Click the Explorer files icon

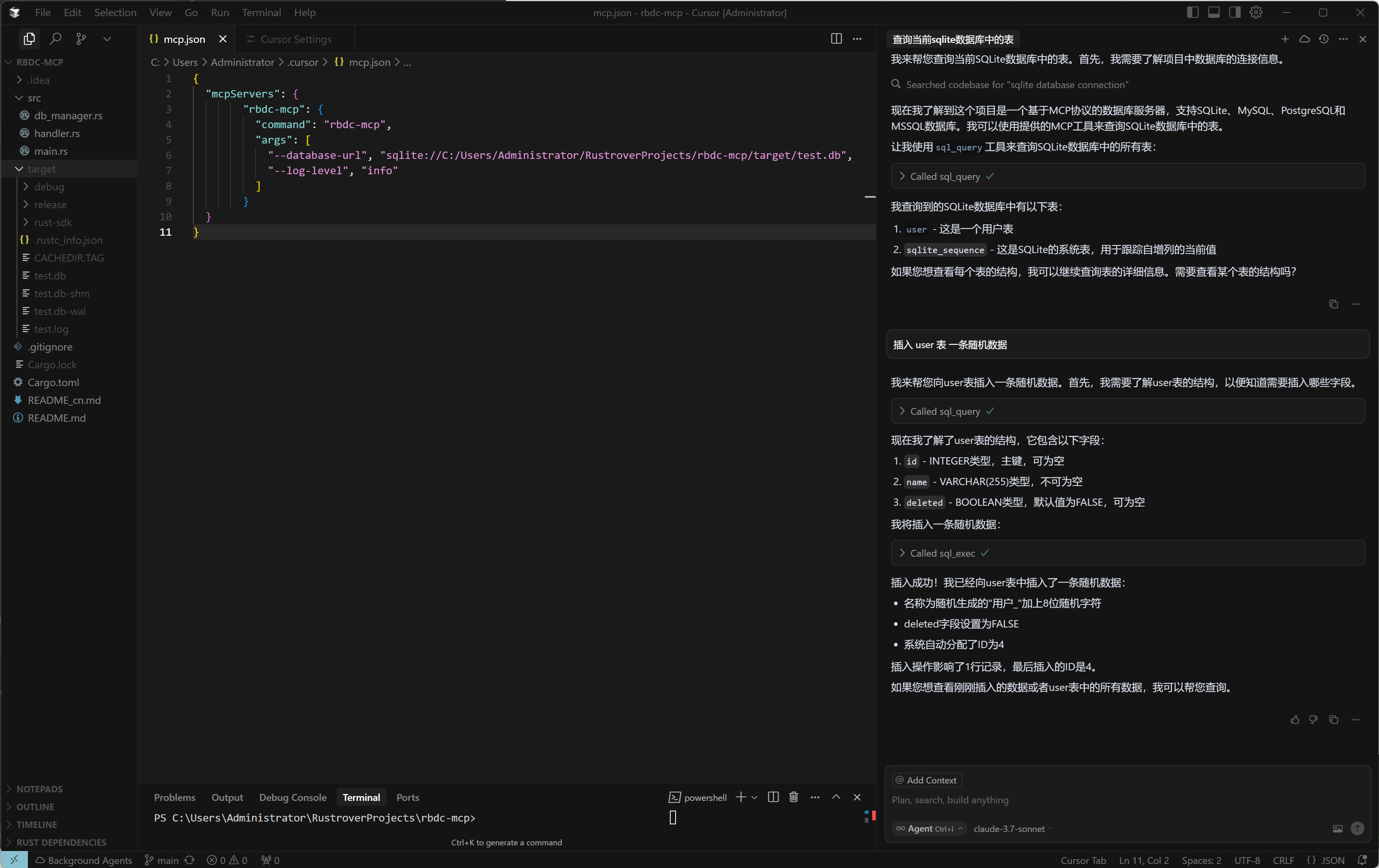[x=29, y=39]
